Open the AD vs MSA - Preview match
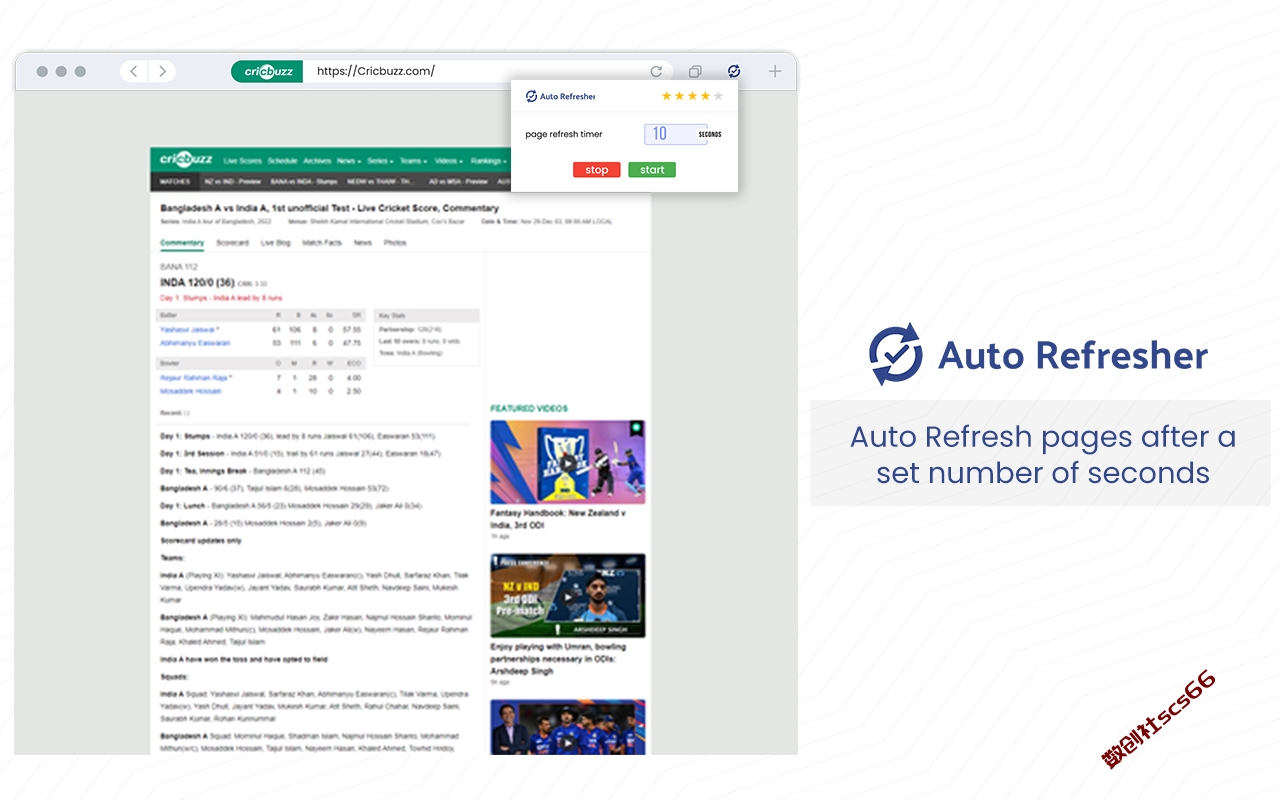The width and height of the screenshot is (1280, 800). coord(458,182)
